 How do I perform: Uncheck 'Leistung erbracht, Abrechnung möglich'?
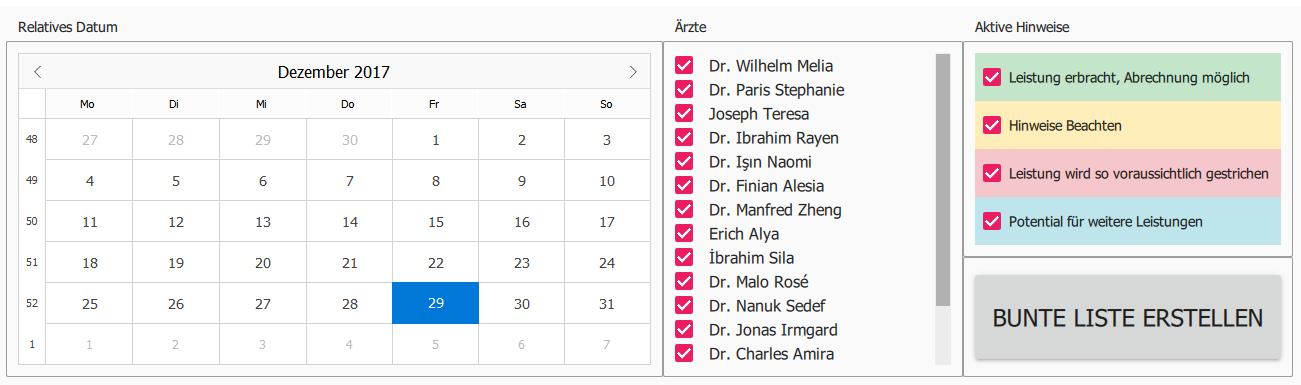(x=992, y=77)
